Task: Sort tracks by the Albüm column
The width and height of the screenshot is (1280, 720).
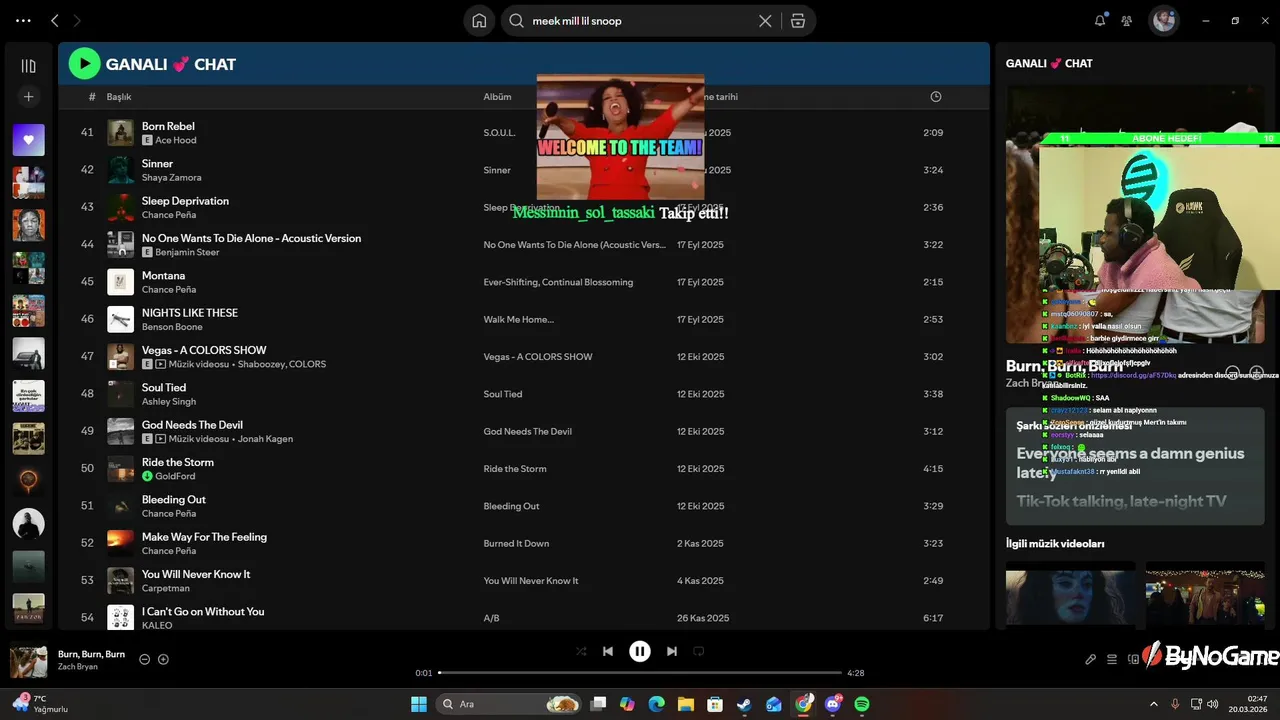Action: click(x=497, y=97)
